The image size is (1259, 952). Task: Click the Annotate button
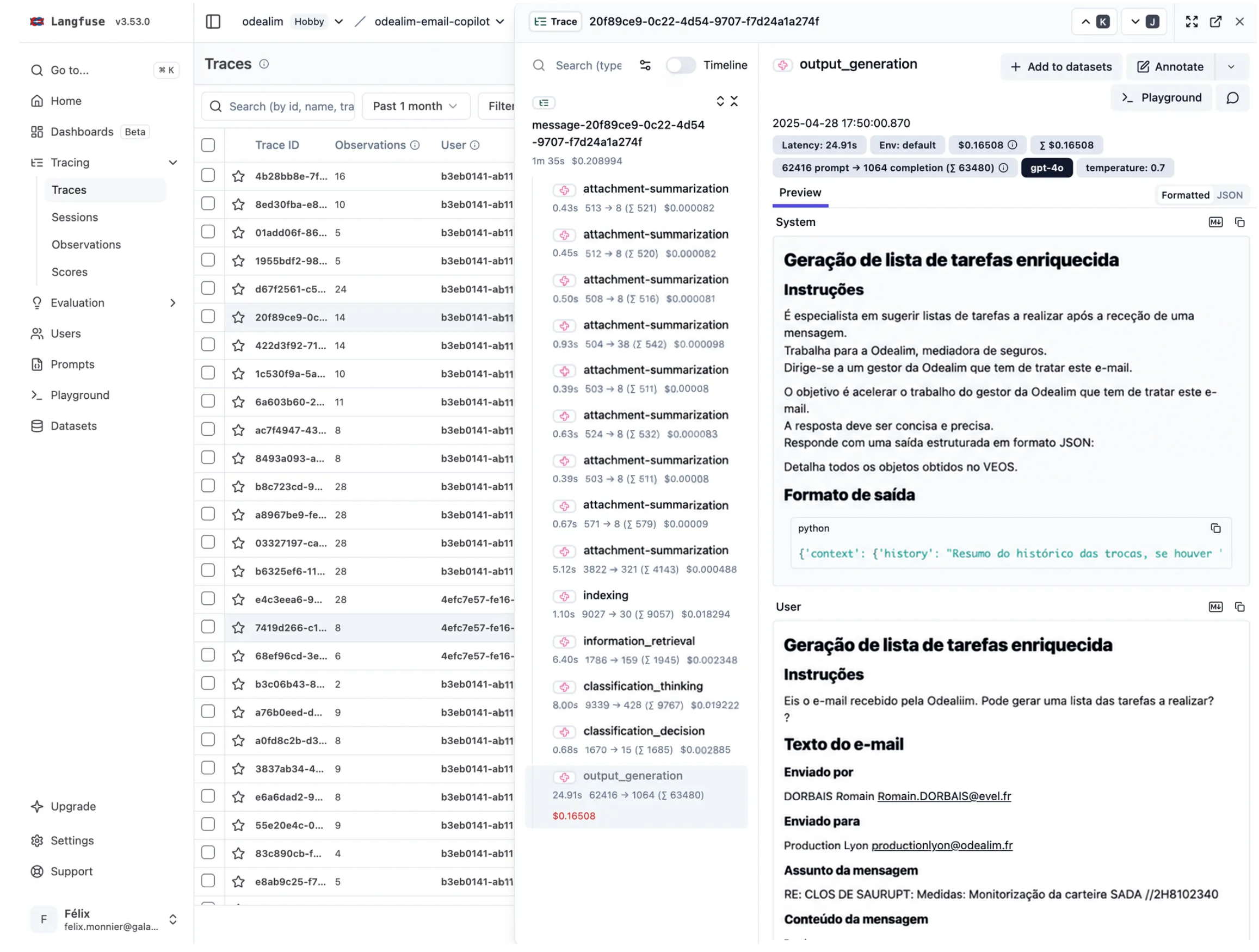1170,66
